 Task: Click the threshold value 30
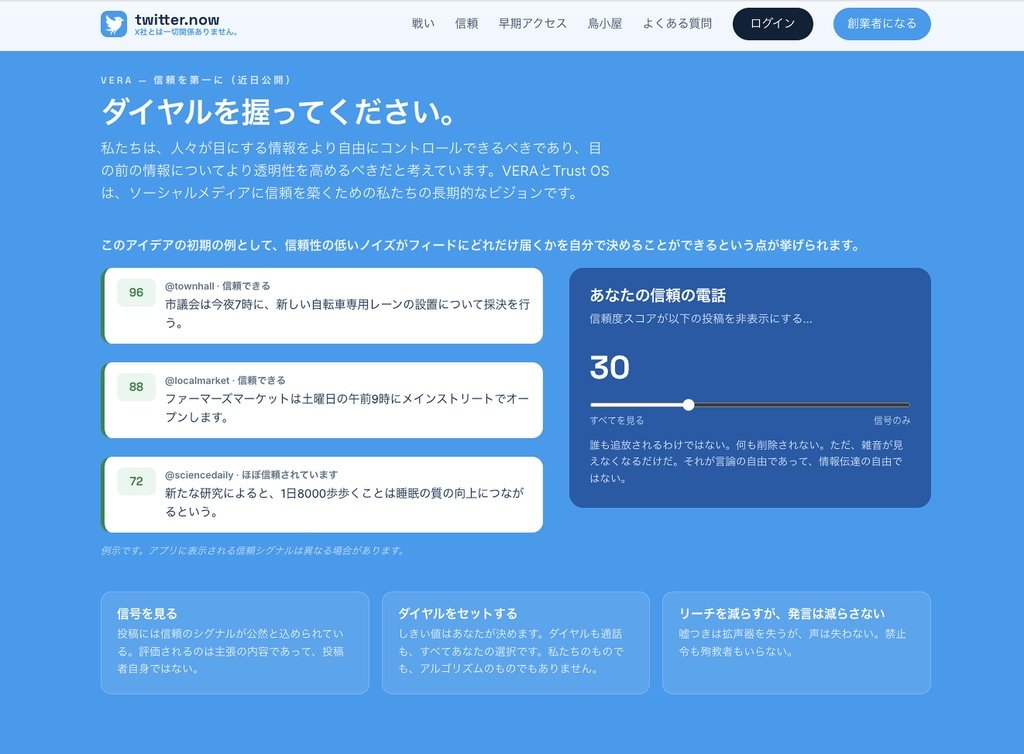pyautogui.click(x=609, y=367)
